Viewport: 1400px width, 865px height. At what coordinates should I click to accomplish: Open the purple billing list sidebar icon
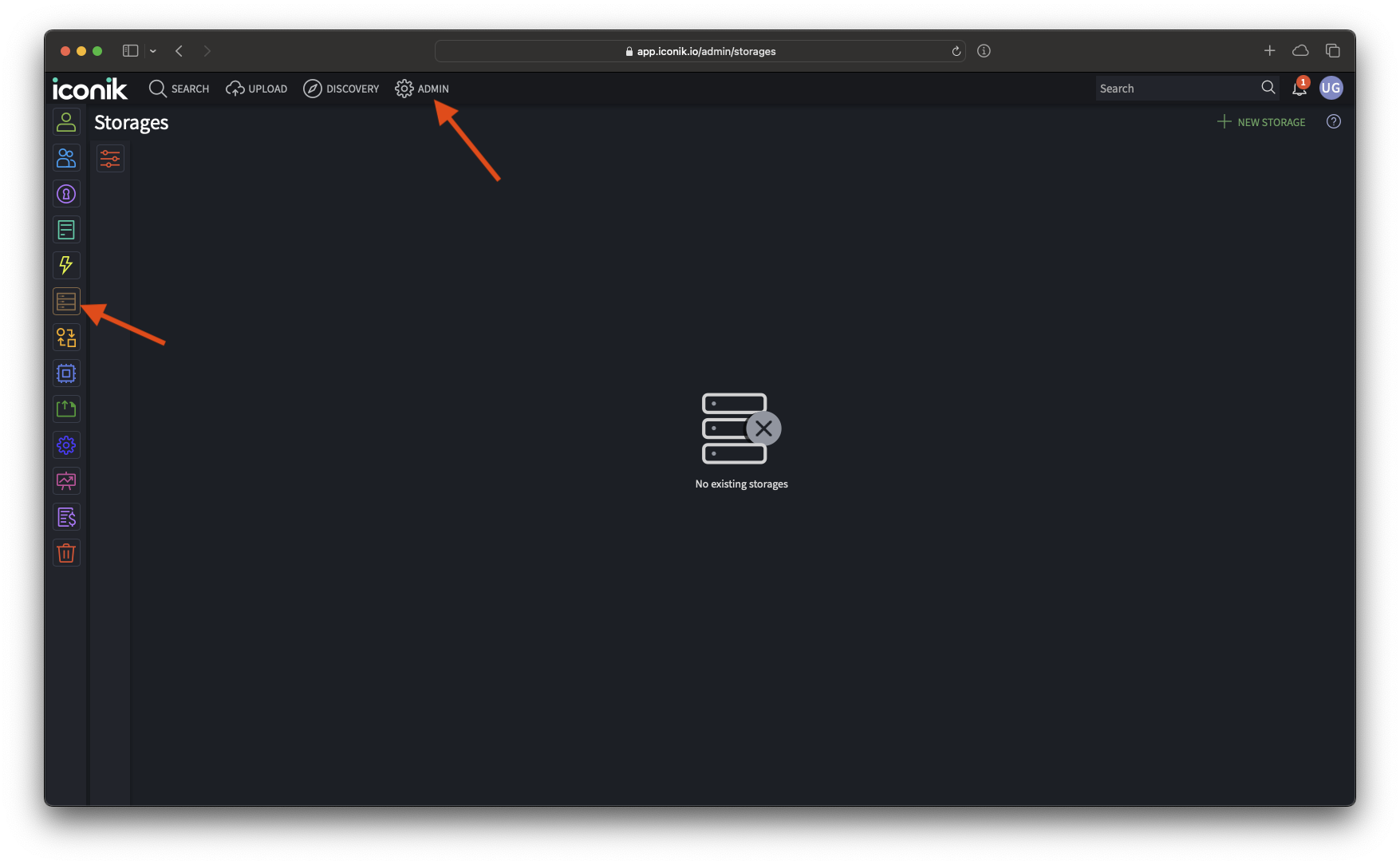point(66,517)
